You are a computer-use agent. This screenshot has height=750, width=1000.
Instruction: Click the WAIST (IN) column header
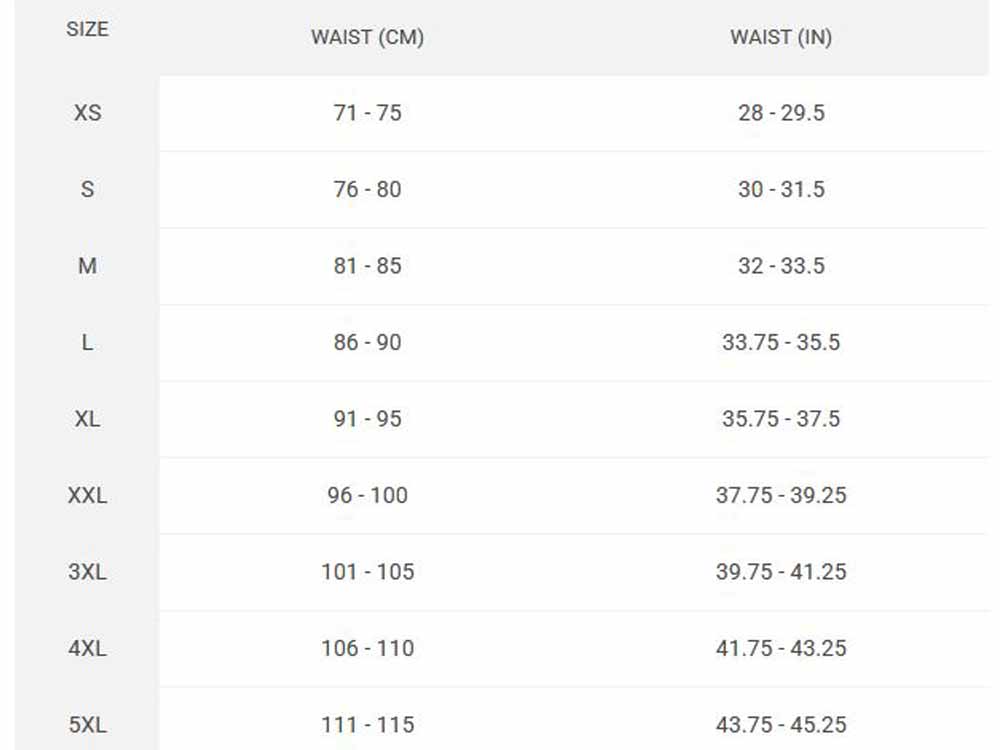tap(781, 38)
